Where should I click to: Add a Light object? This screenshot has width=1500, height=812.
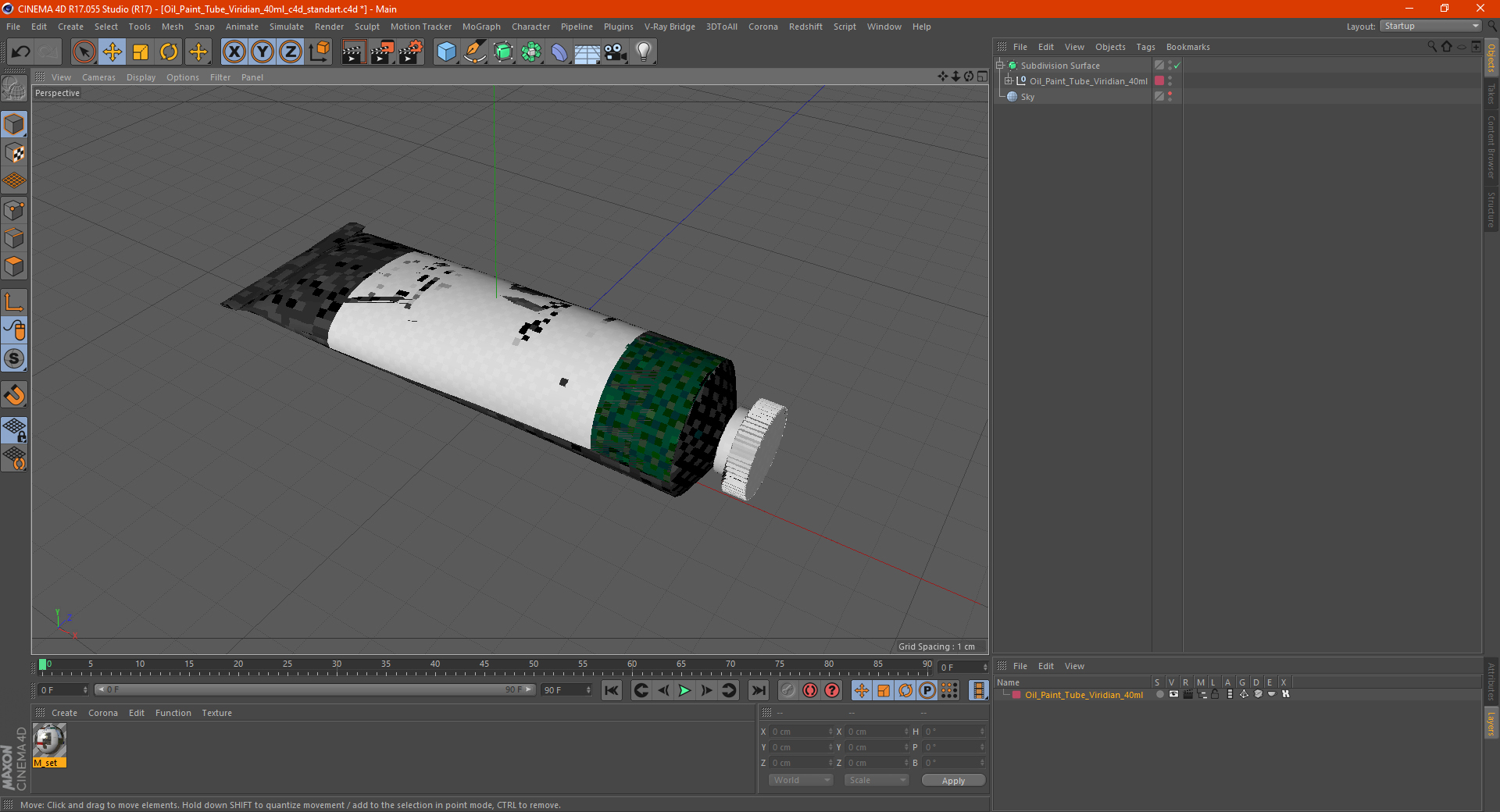644,52
